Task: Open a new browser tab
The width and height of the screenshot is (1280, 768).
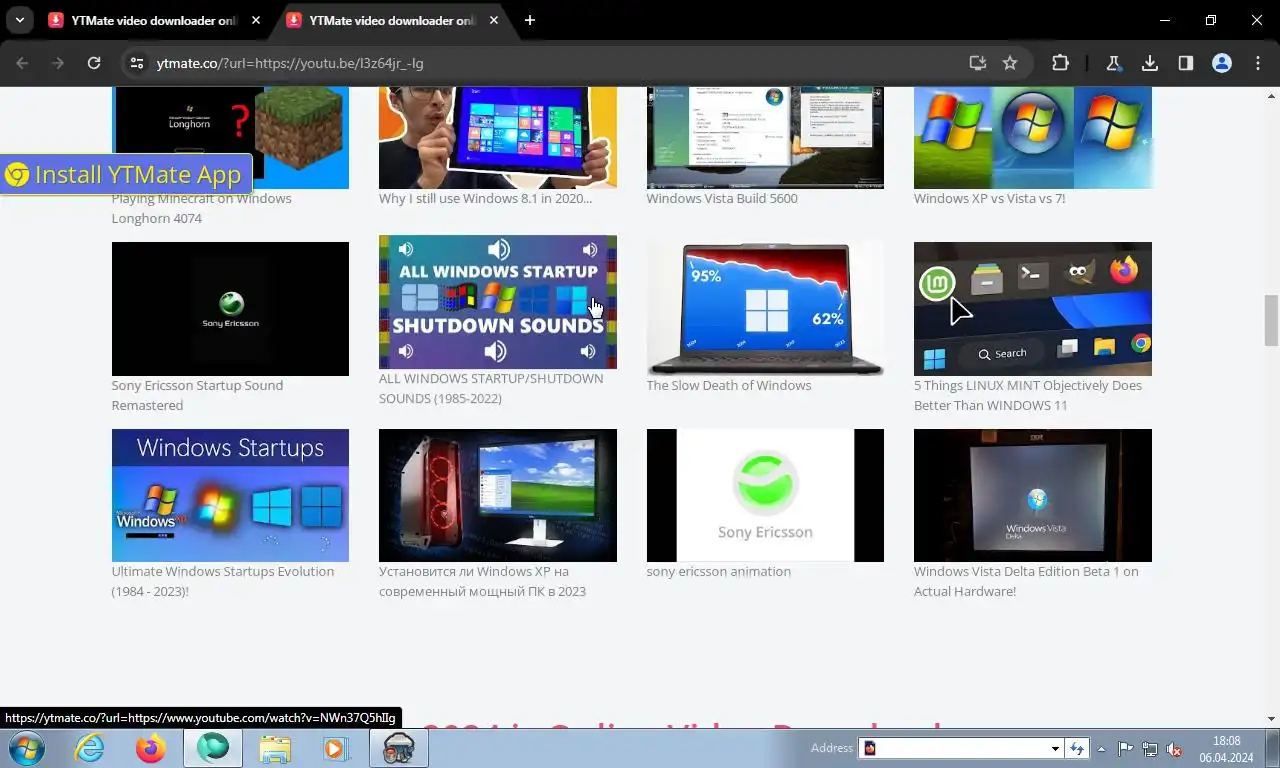Action: (x=530, y=20)
